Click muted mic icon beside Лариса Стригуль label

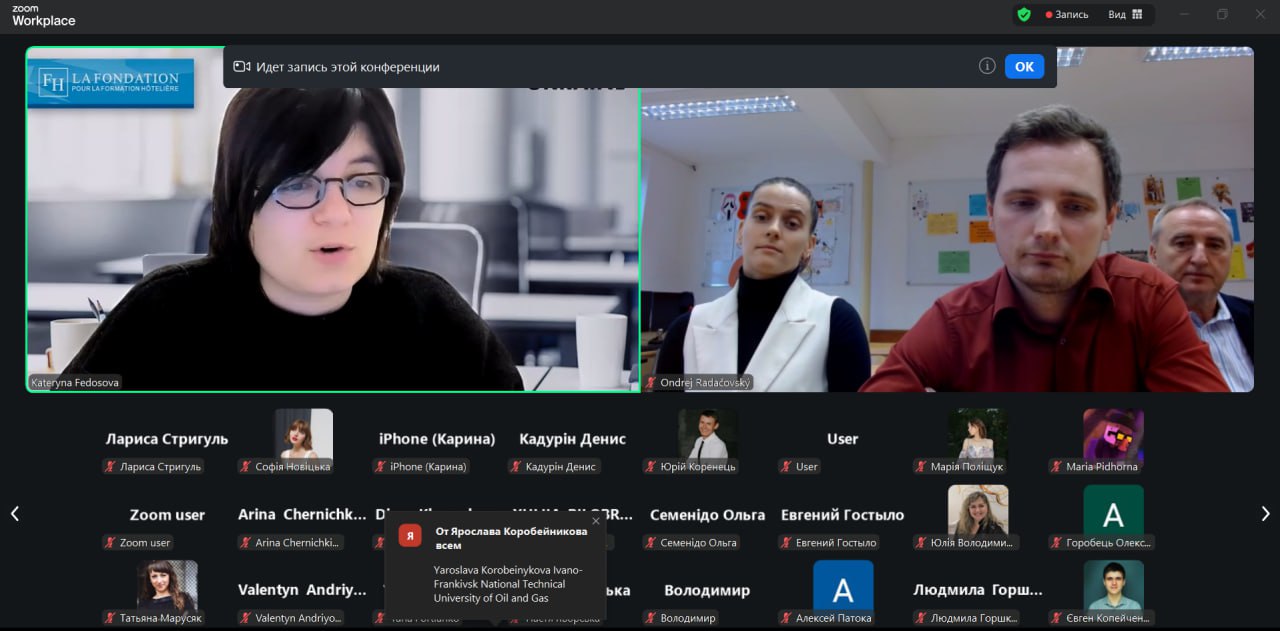(110, 466)
